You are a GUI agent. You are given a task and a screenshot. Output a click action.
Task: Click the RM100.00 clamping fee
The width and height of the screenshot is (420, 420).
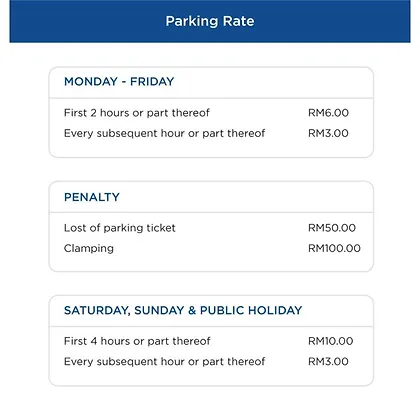334,248
